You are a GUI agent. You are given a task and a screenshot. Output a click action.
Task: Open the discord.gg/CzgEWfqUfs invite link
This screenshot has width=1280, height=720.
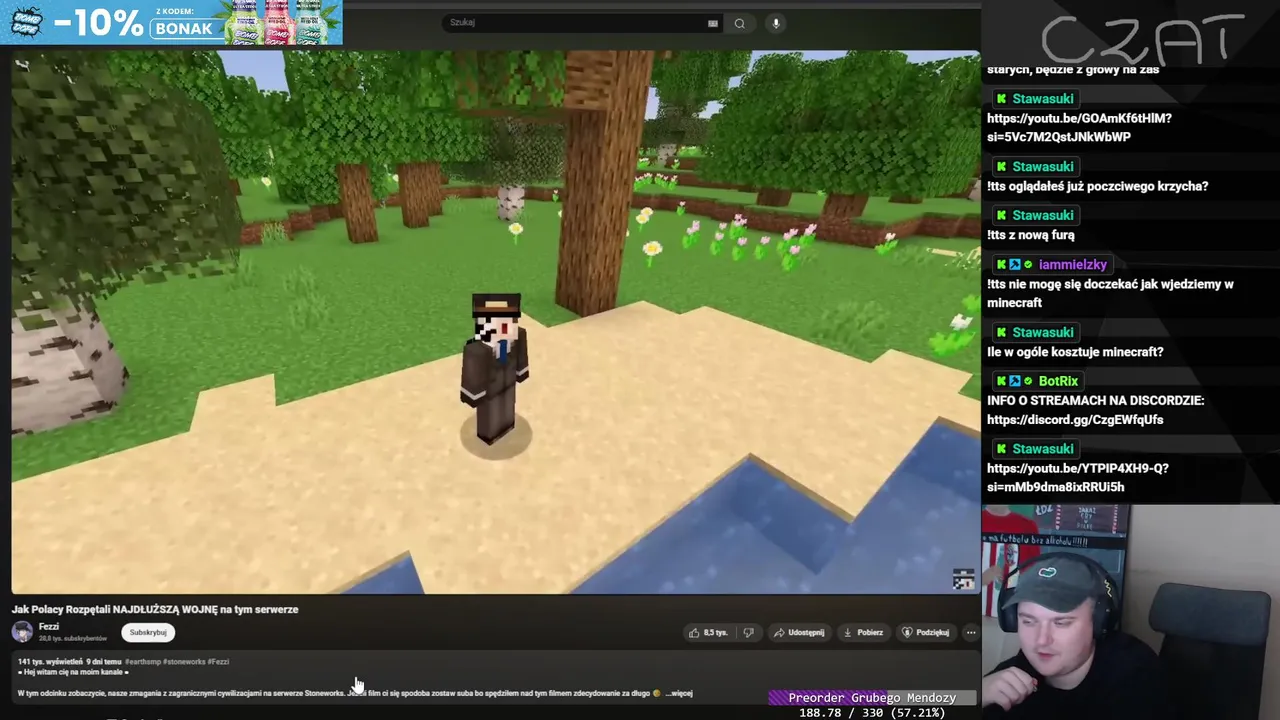[1075, 420]
